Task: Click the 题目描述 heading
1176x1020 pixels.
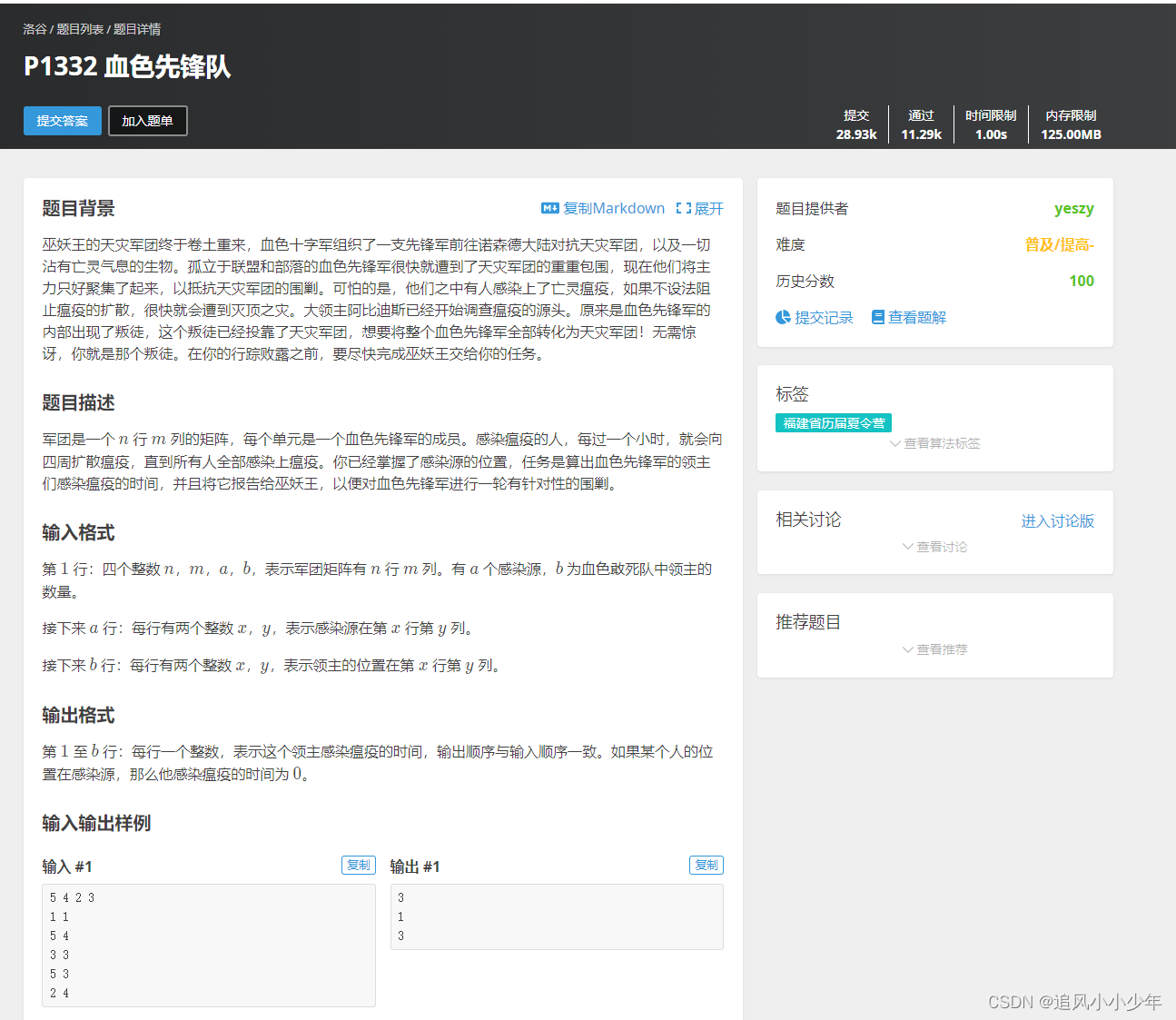Action: pos(78,402)
